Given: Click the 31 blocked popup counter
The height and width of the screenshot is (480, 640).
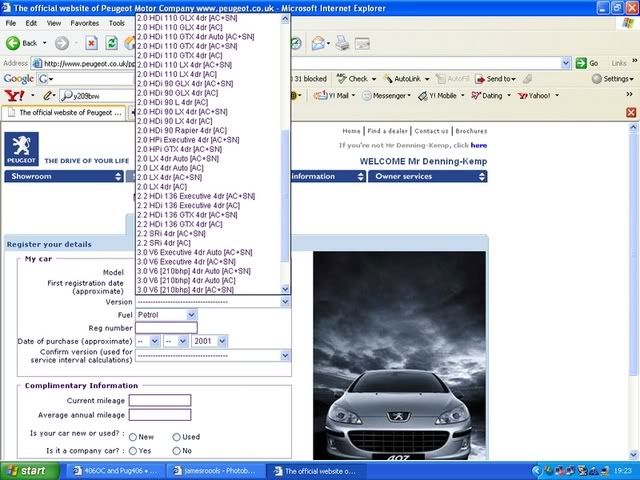Looking at the screenshot, I should coord(309,78).
